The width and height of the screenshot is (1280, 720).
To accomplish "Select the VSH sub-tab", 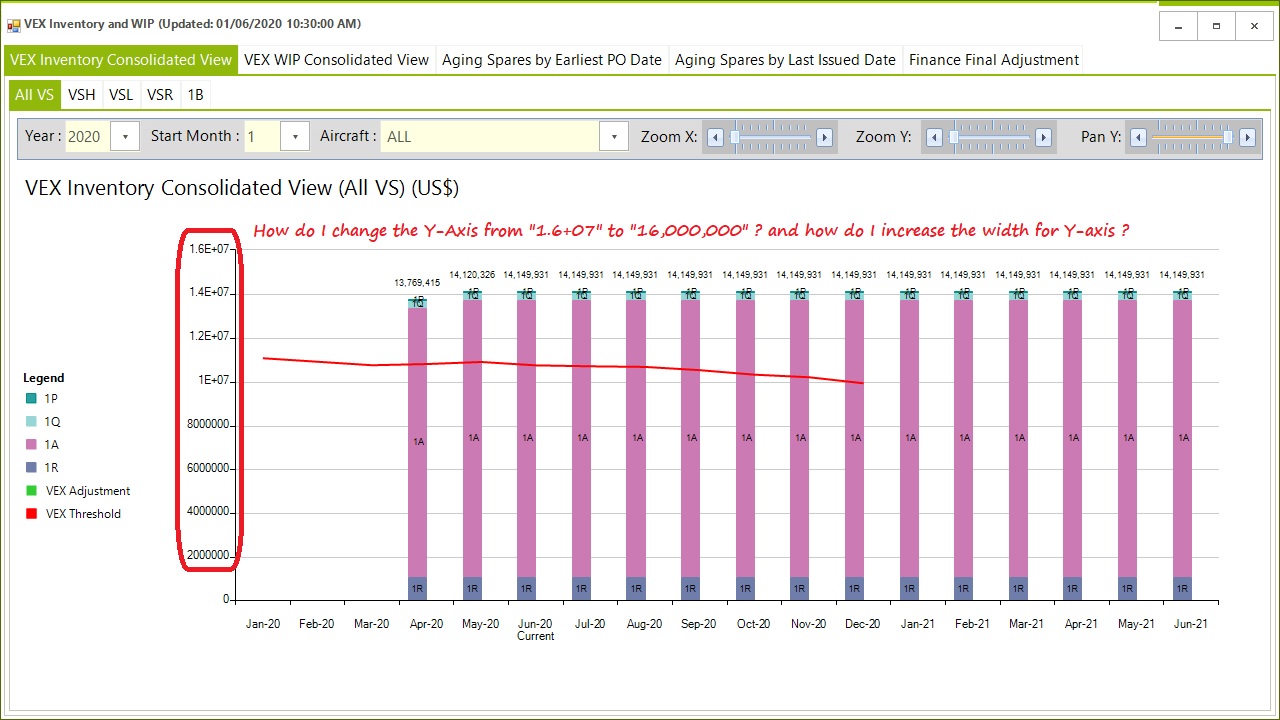I will pos(82,95).
